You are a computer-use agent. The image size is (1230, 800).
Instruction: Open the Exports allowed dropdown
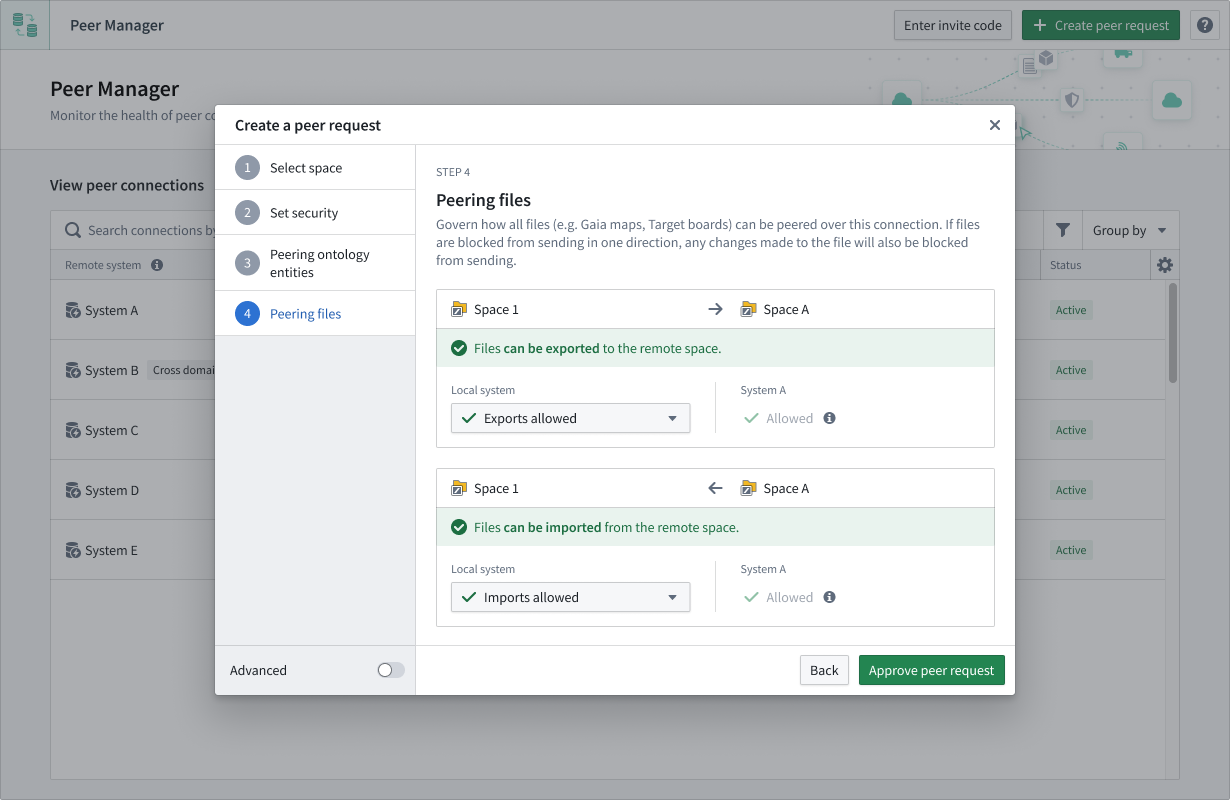tap(570, 418)
